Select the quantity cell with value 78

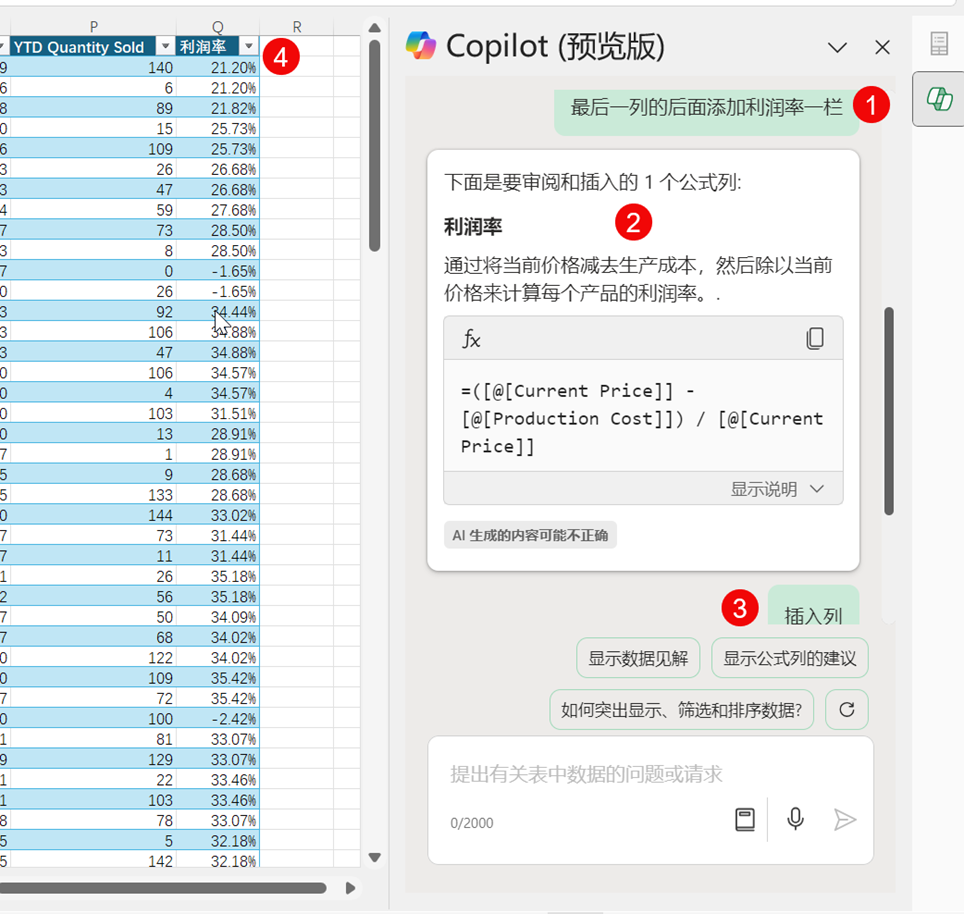tap(93, 821)
